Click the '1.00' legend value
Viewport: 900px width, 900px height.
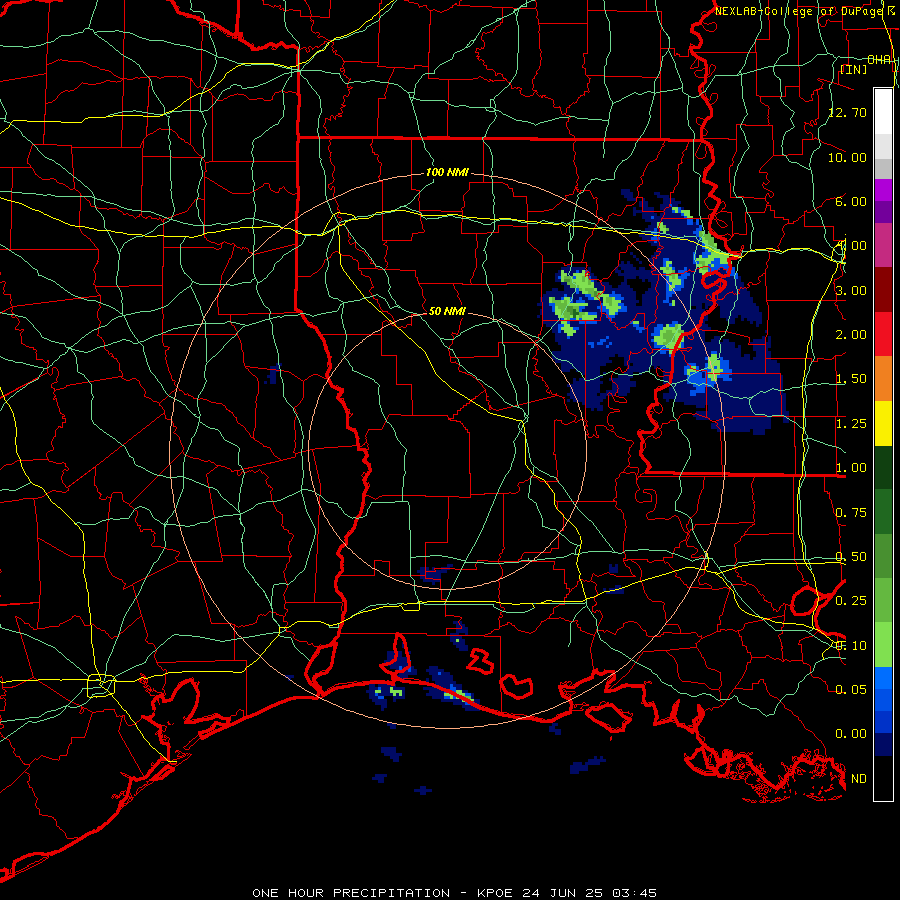851,468
